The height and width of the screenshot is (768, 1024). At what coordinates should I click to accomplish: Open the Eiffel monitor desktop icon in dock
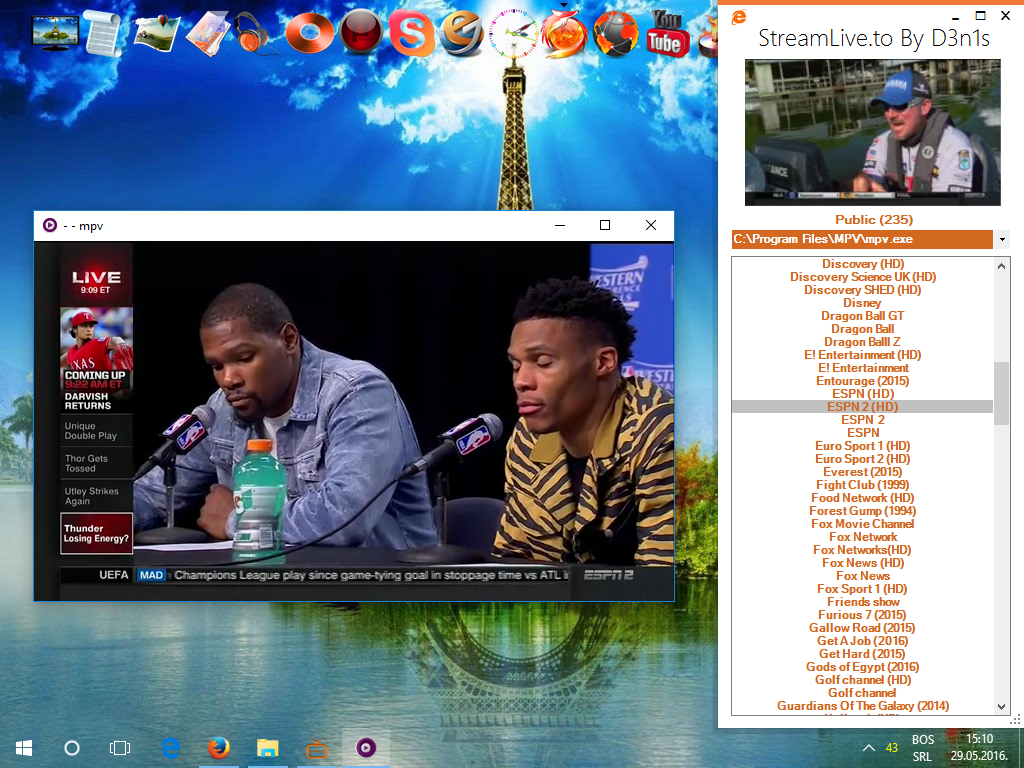coord(56,33)
